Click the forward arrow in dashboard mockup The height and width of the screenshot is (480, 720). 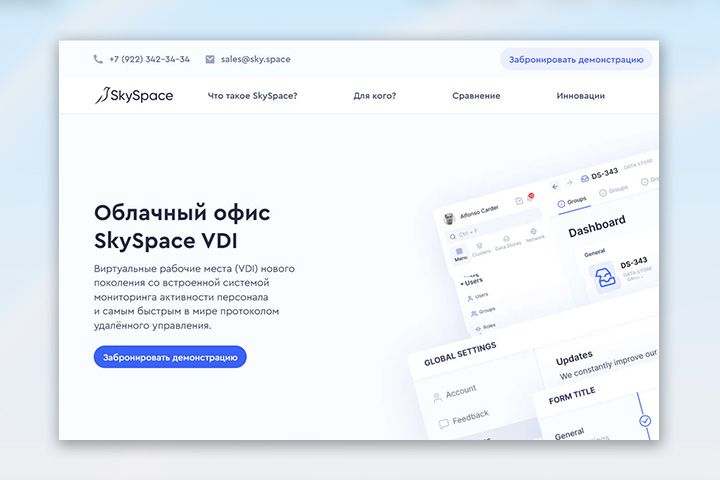[x=569, y=182]
